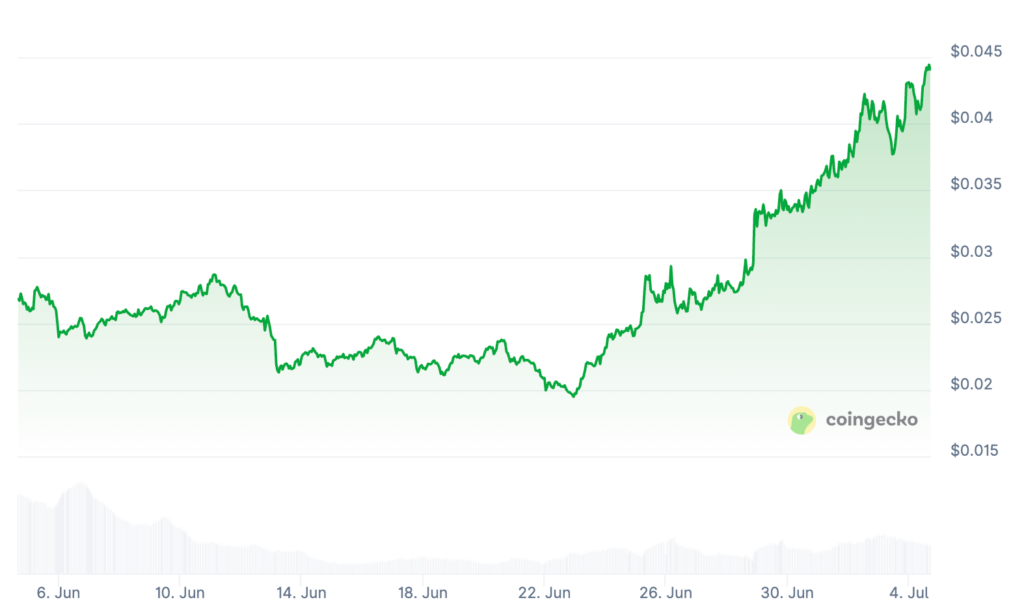This screenshot has width=1024, height=615.
Task: Click the $0.03 price axis label
Action: pyautogui.click(x=973, y=251)
